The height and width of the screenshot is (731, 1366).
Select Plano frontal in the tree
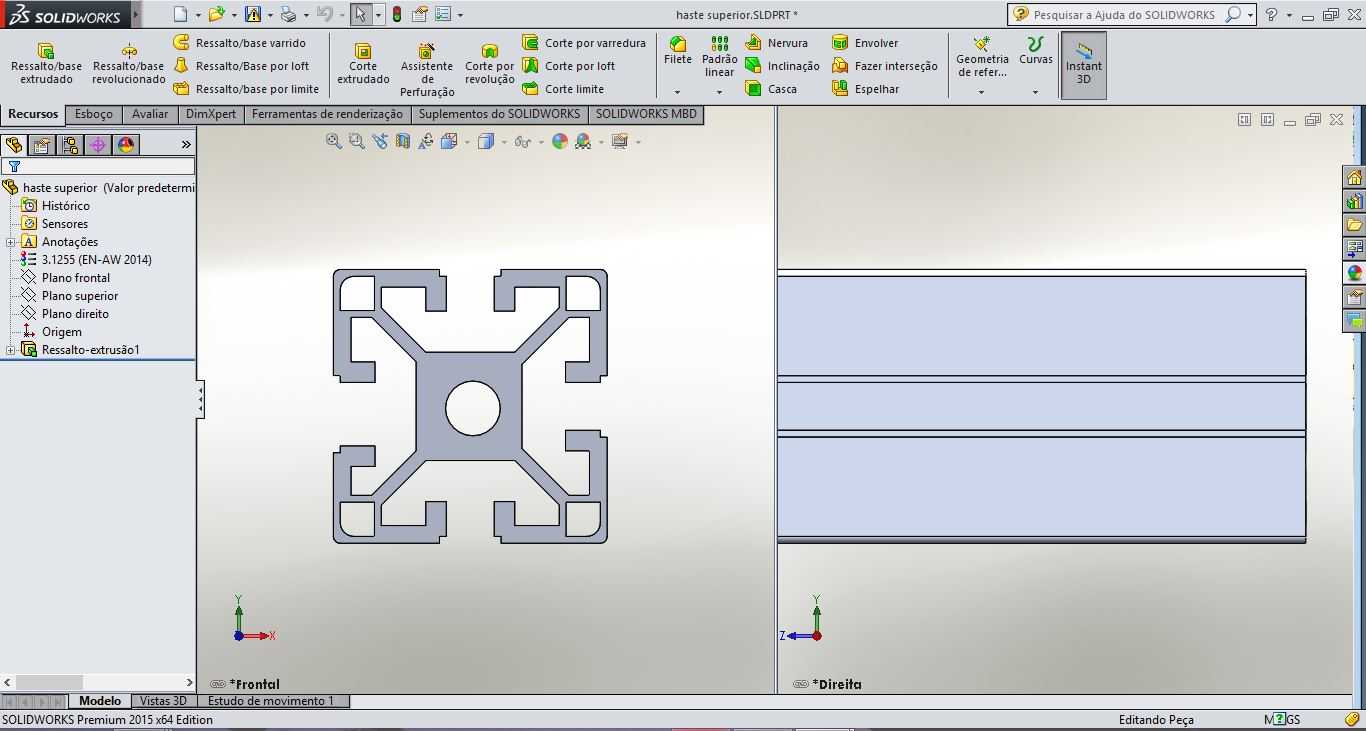coord(76,278)
